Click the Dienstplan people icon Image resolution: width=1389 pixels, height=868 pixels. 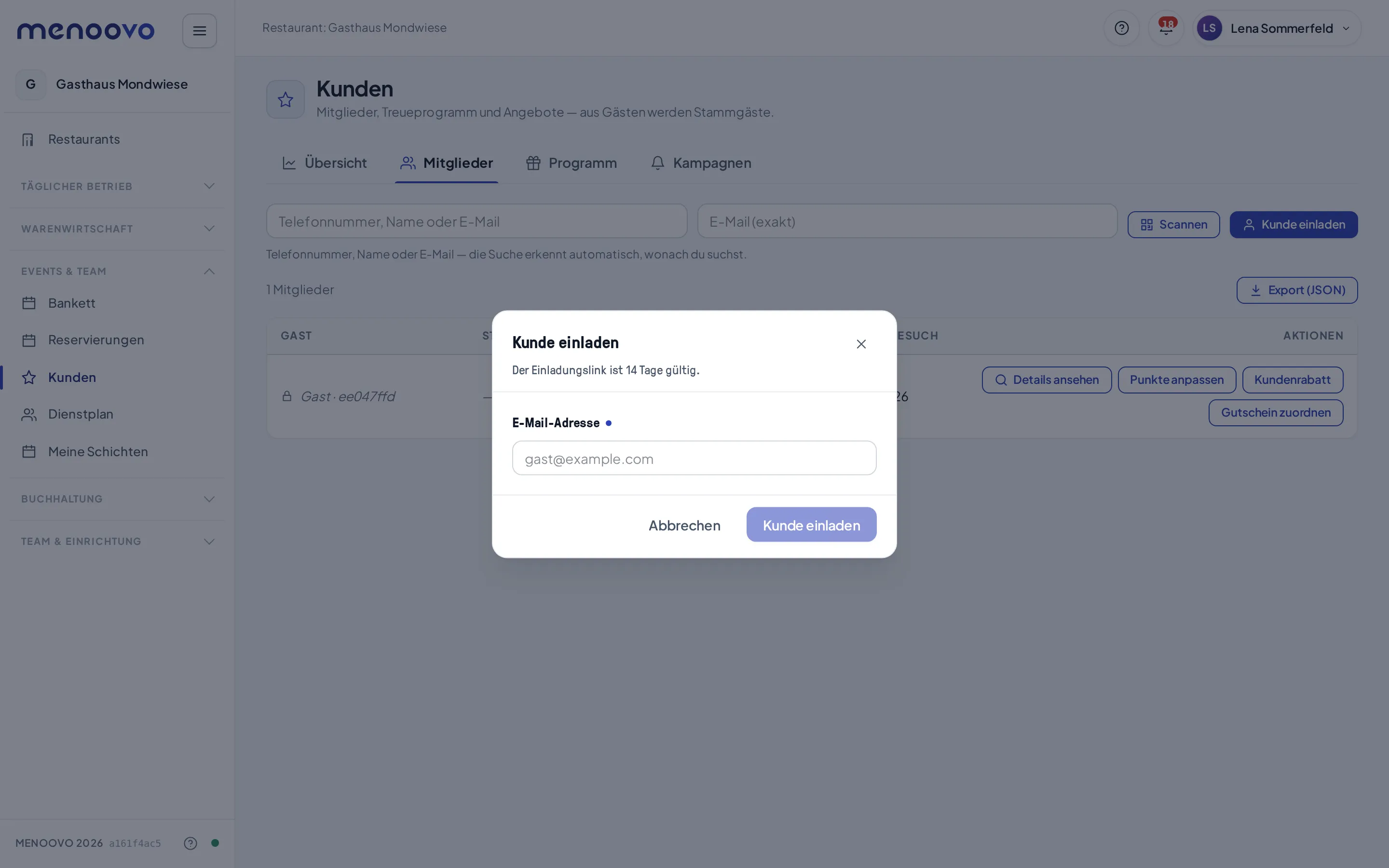[29, 415]
